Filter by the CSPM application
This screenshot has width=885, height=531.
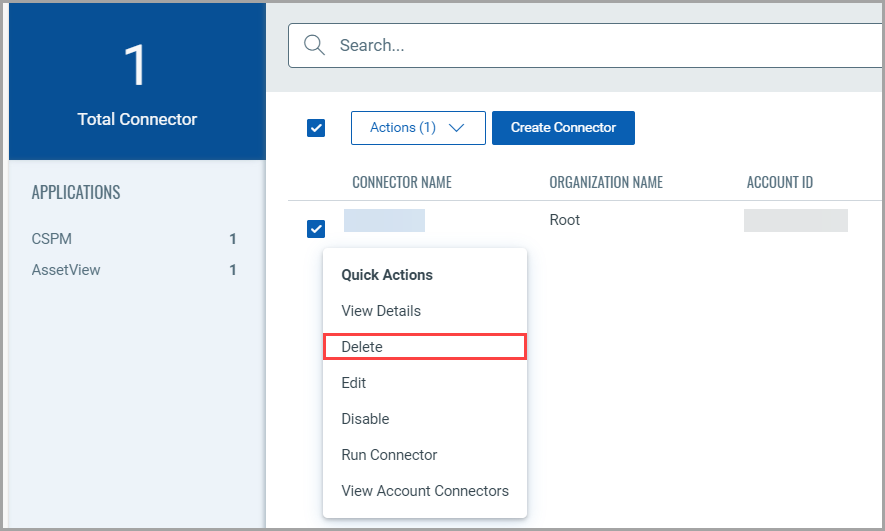(52, 239)
